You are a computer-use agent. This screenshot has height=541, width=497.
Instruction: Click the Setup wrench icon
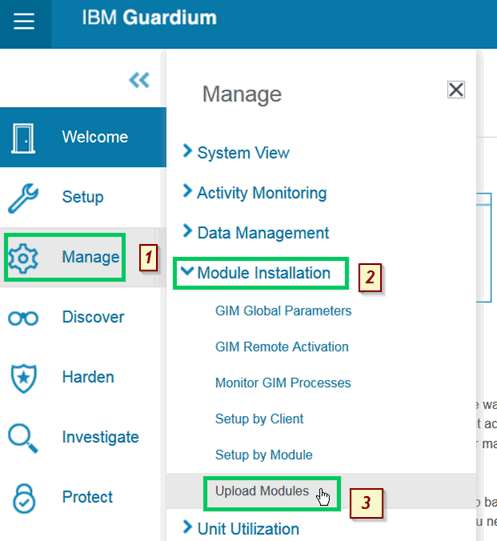point(23,198)
